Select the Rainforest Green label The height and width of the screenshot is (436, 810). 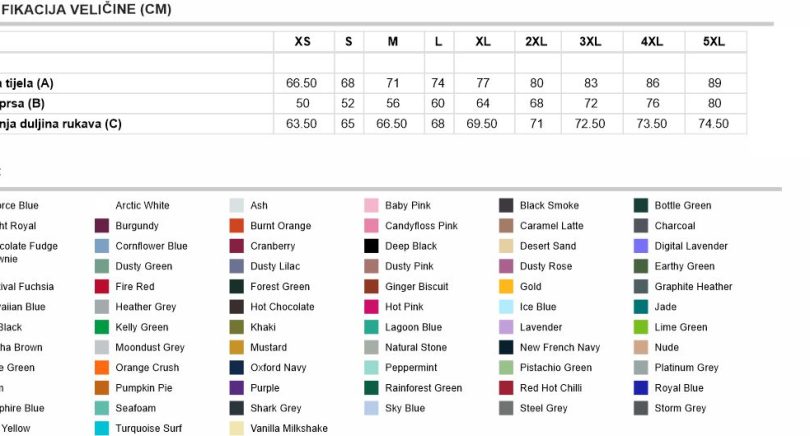424,388
